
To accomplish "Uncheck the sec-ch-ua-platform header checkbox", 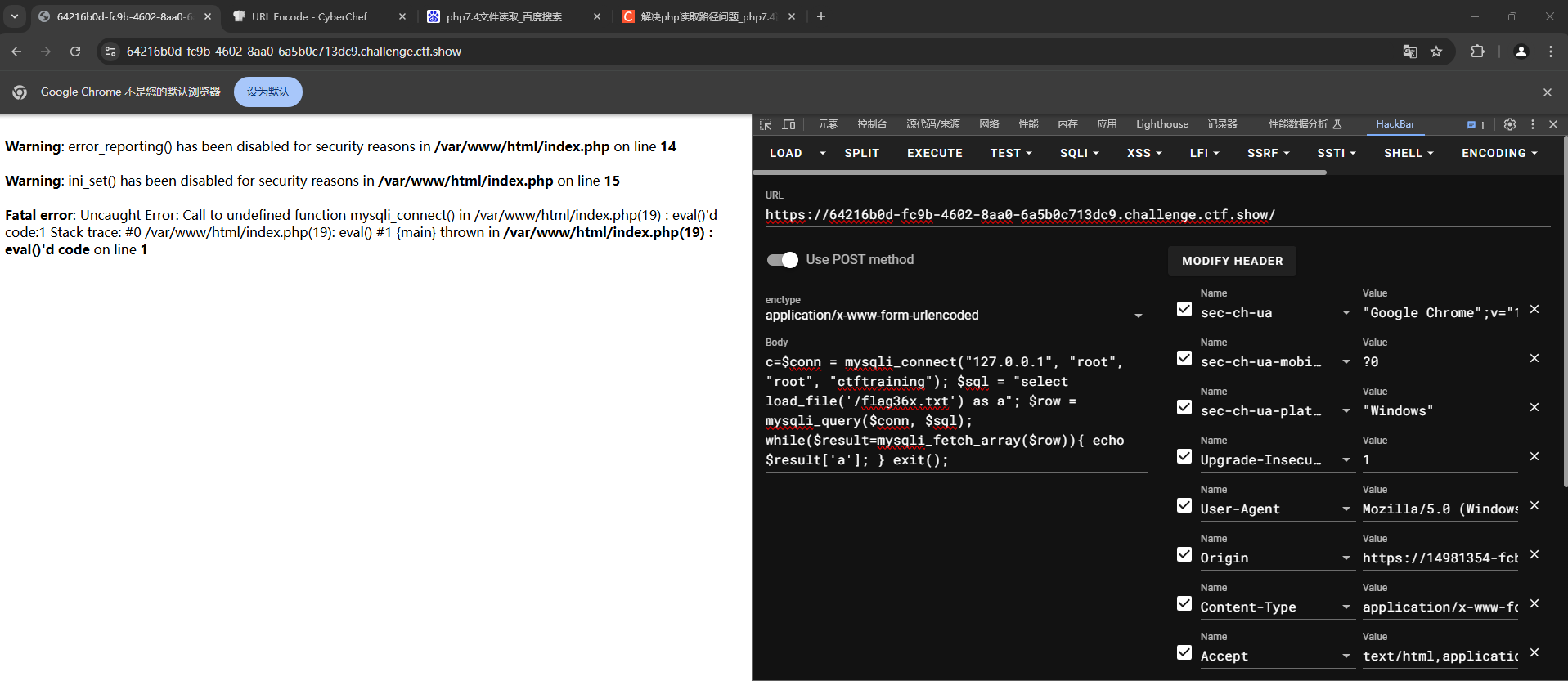I will (x=1184, y=407).
